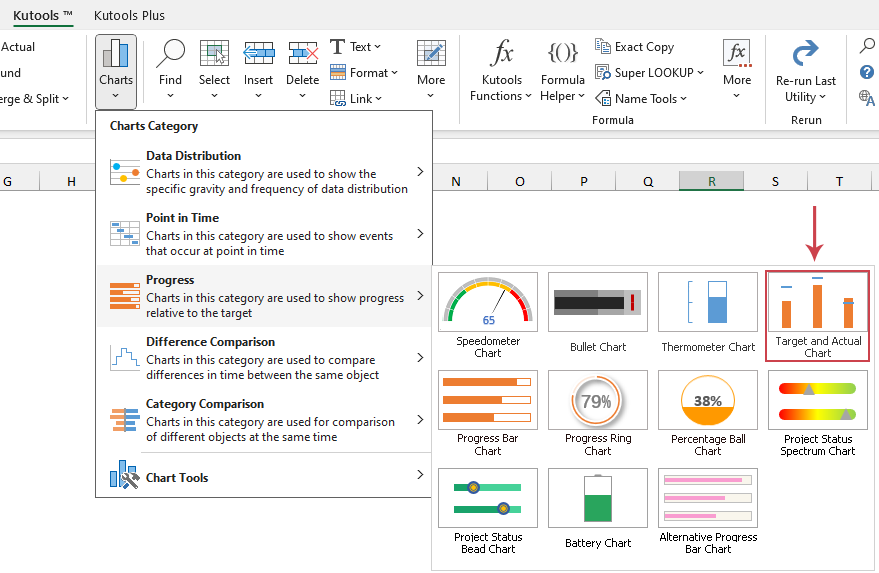This screenshot has width=879, height=573.
Task: Open the Difference Comparison category
Action: pyautogui.click(x=265, y=358)
